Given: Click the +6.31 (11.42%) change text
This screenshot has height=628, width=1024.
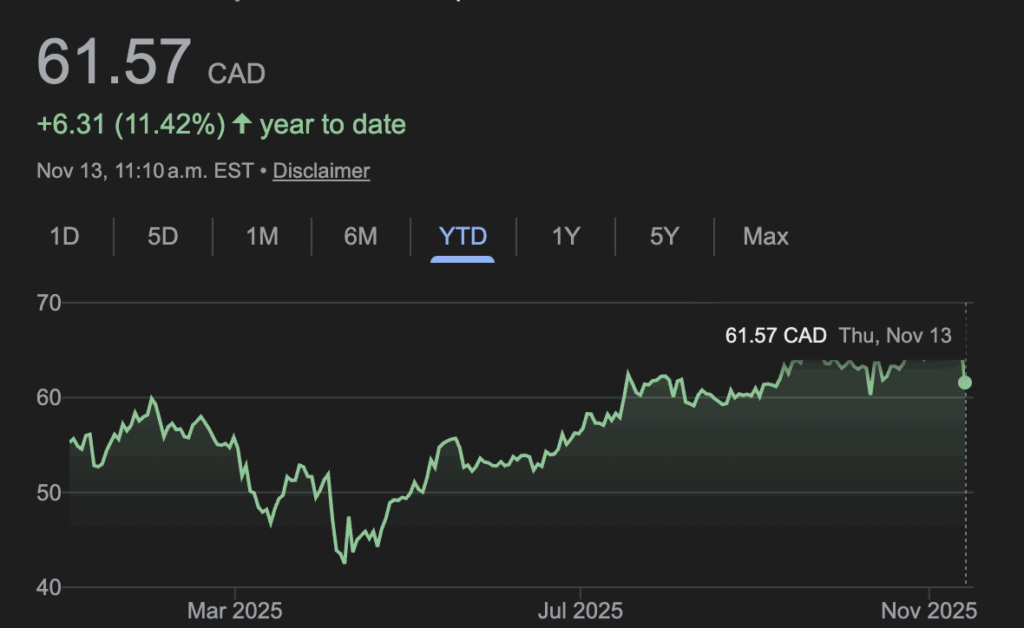Looking at the screenshot, I should (x=130, y=125).
